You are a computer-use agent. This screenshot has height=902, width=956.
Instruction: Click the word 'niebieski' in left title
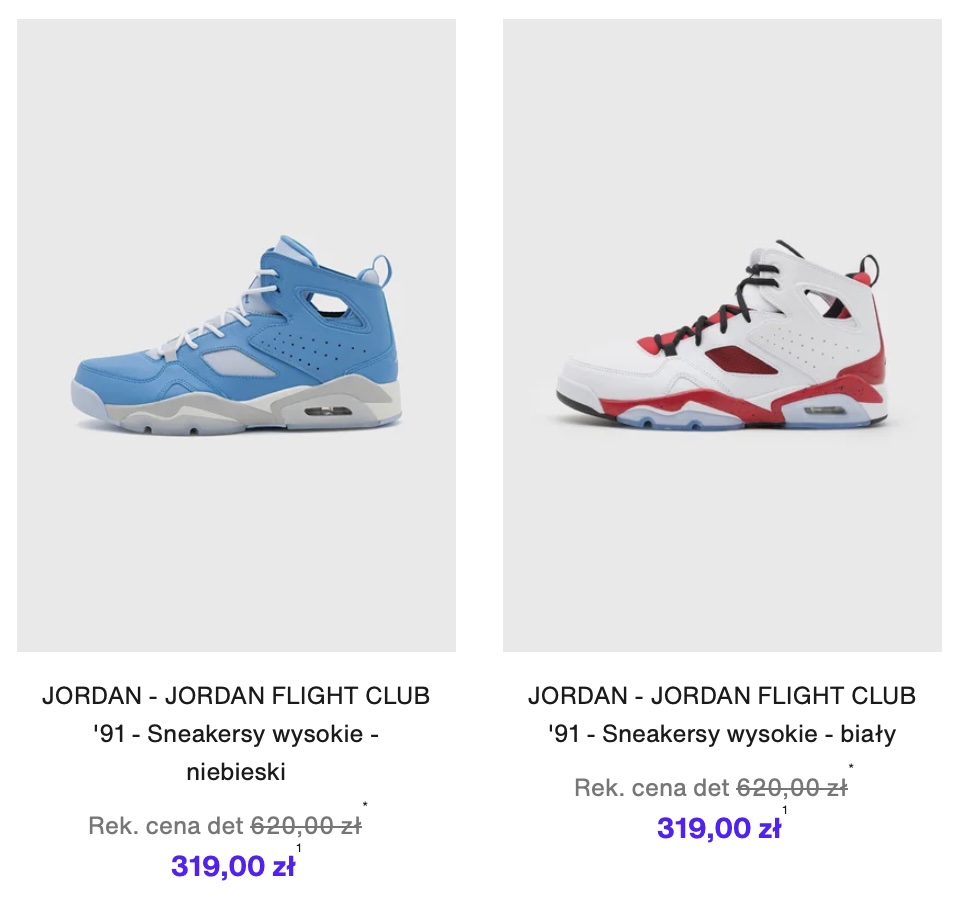pyautogui.click(x=236, y=772)
